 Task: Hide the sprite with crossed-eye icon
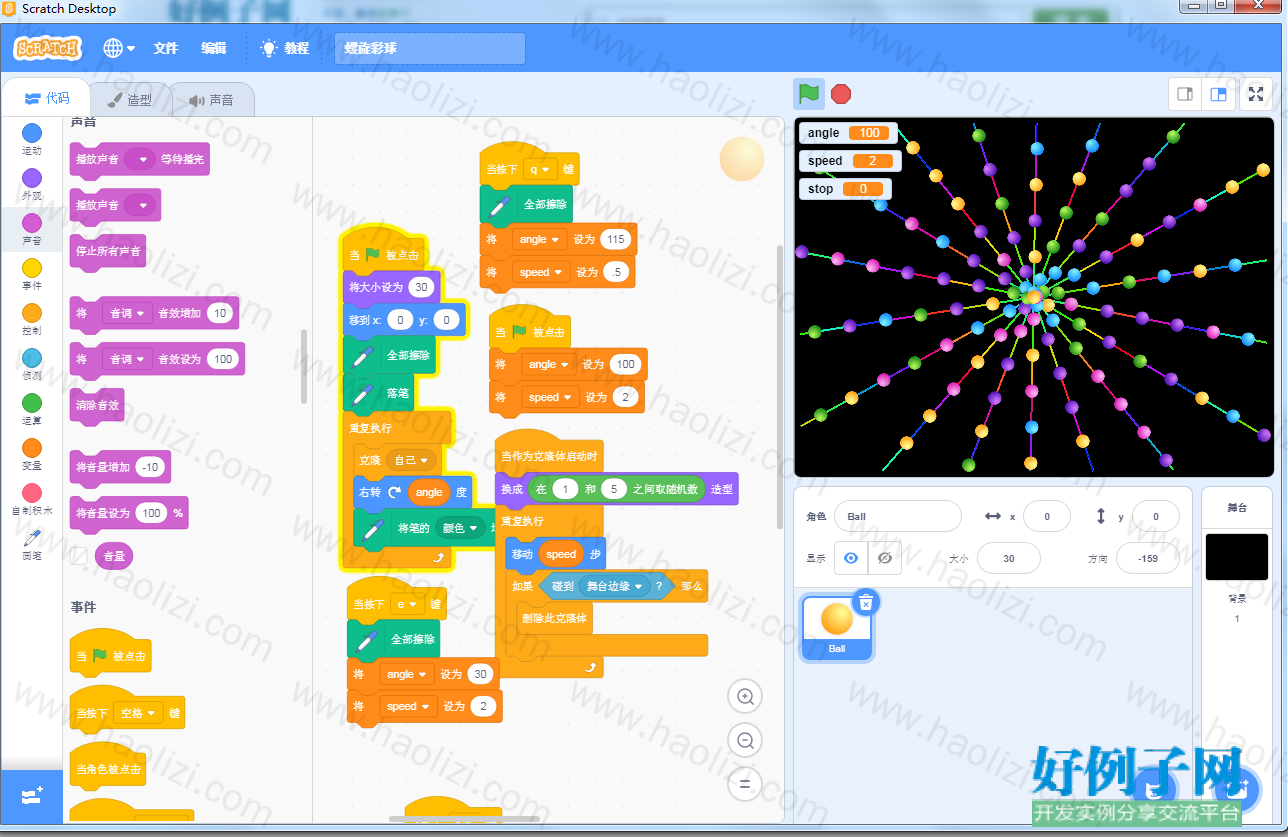pos(885,558)
